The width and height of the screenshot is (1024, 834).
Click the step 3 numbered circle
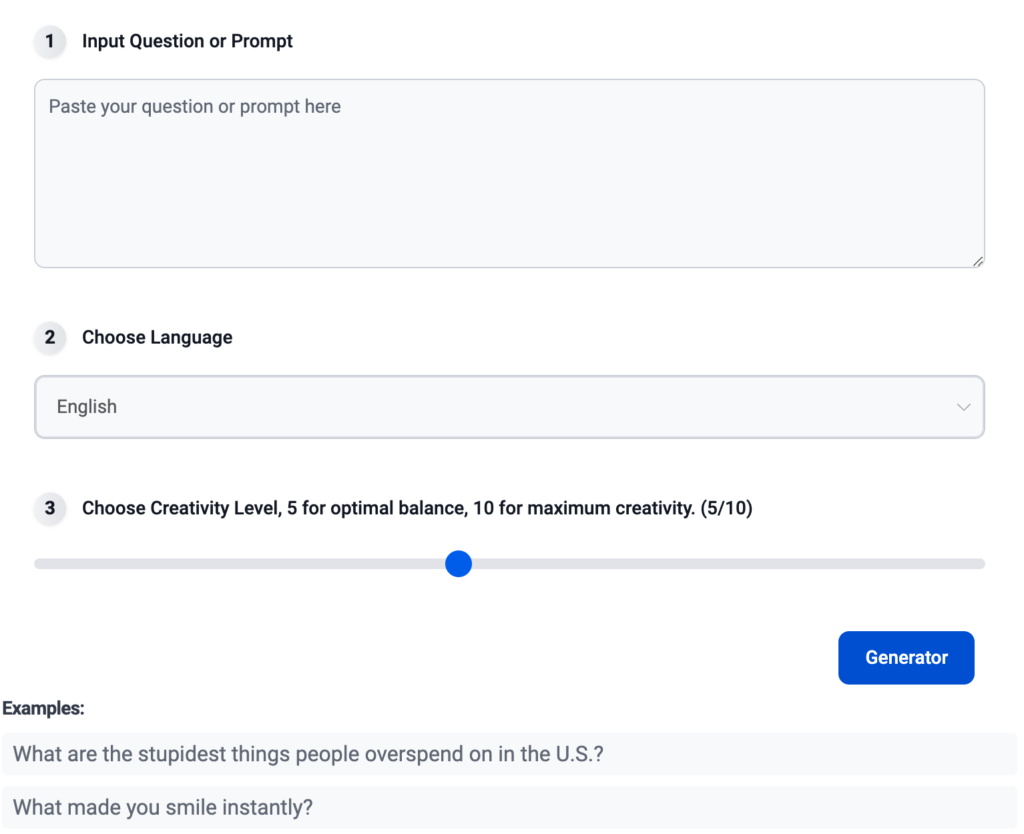50,509
